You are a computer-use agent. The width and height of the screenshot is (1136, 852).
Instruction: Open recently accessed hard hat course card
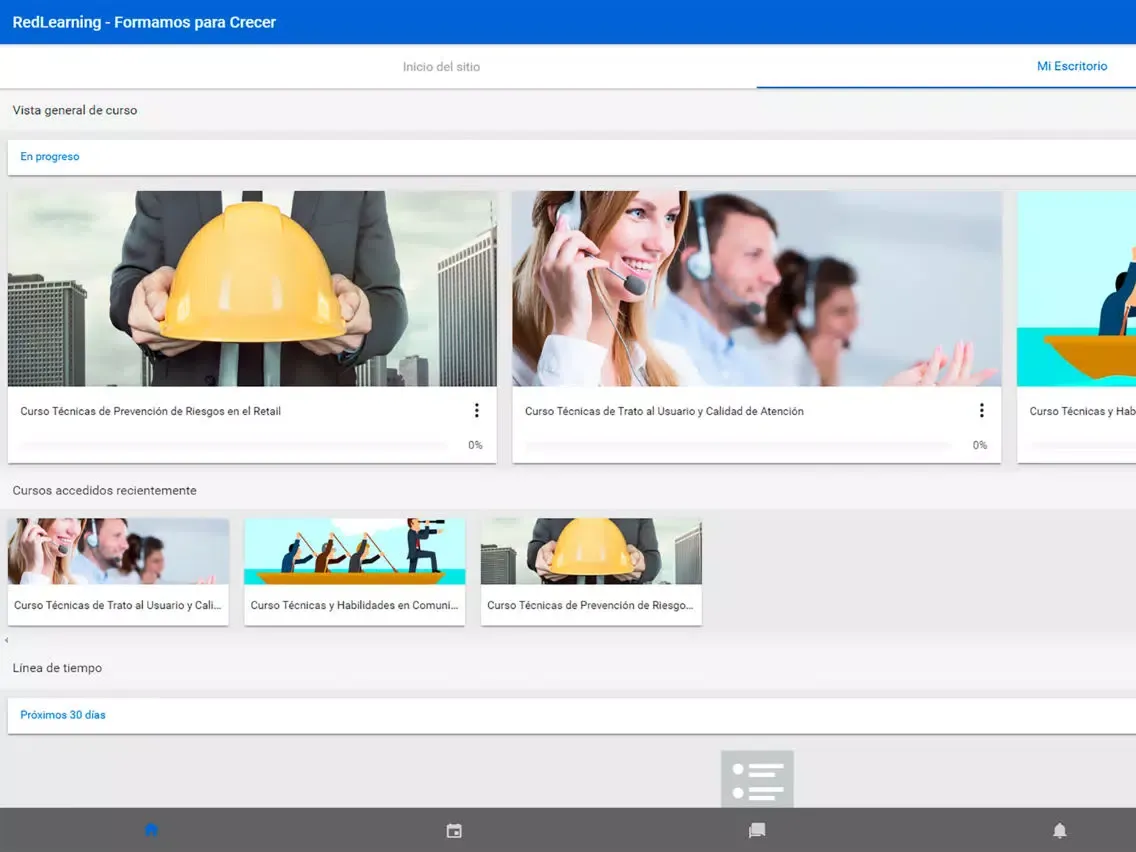591,571
